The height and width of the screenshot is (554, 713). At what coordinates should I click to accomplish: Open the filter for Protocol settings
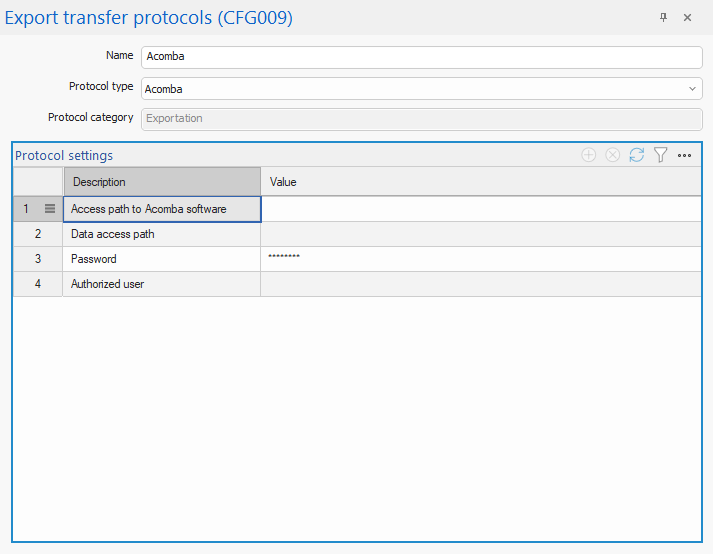point(660,155)
